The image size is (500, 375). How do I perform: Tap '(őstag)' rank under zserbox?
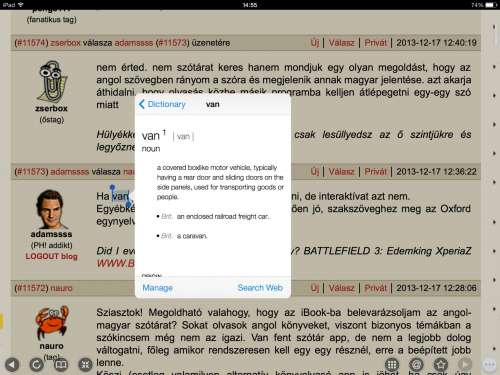click(52, 120)
